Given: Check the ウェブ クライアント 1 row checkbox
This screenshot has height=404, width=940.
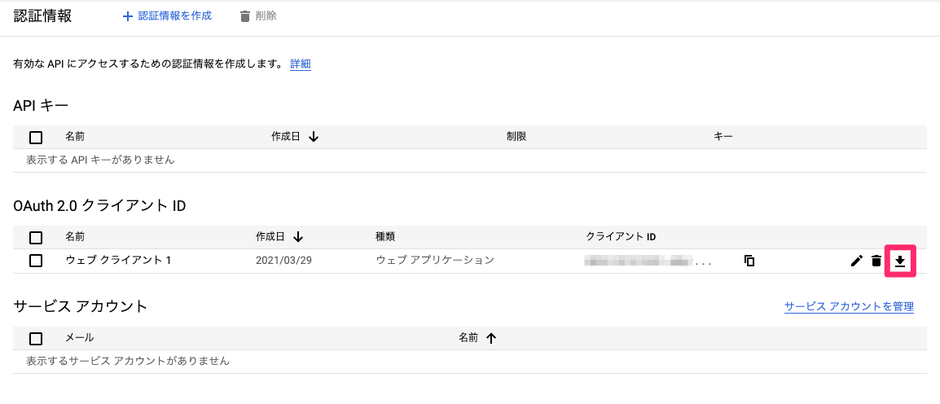Looking at the screenshot, I should pos(36,261).
